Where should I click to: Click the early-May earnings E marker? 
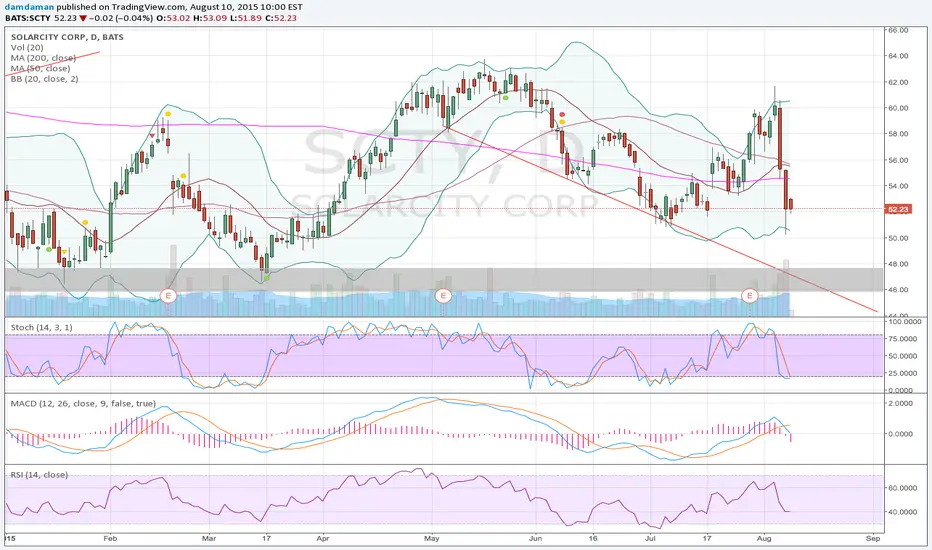pyautogui.click(x=443, y=295)
